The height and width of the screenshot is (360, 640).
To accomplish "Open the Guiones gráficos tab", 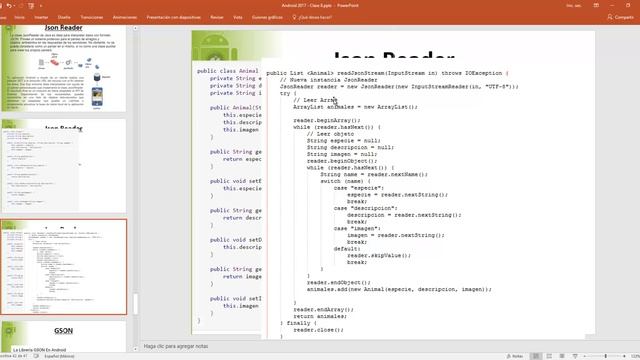I will point(267,18).
